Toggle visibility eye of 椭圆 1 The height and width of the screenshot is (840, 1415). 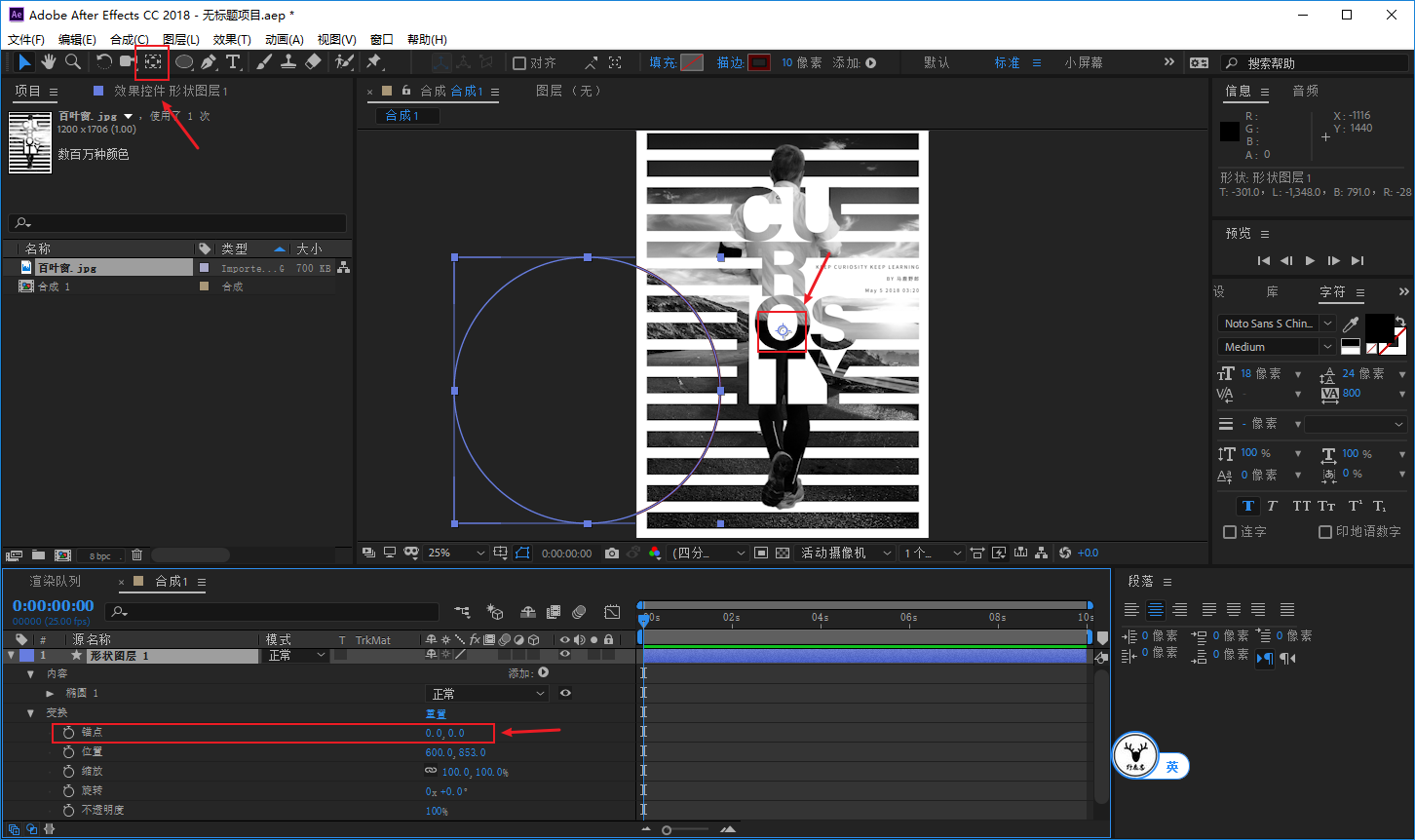pos(565,694)
